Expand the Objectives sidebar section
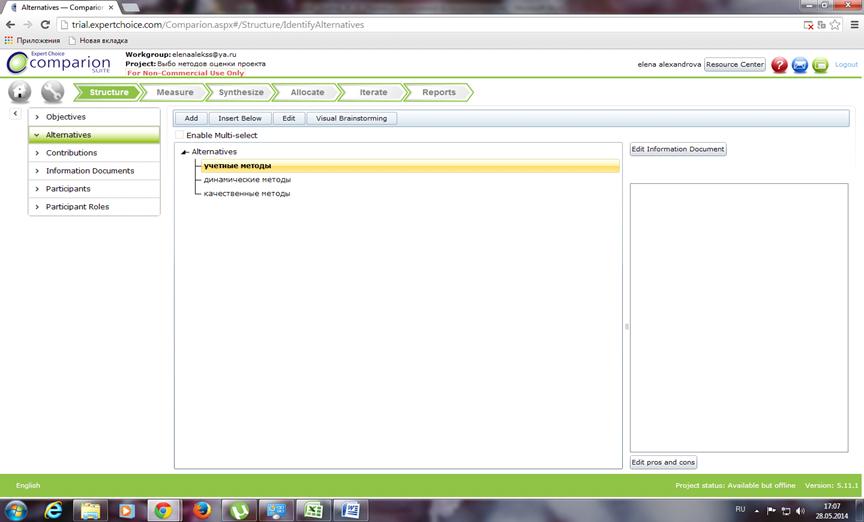Viewport: 864px width, 522px height. pyautogui.click(x=37, y=117)
